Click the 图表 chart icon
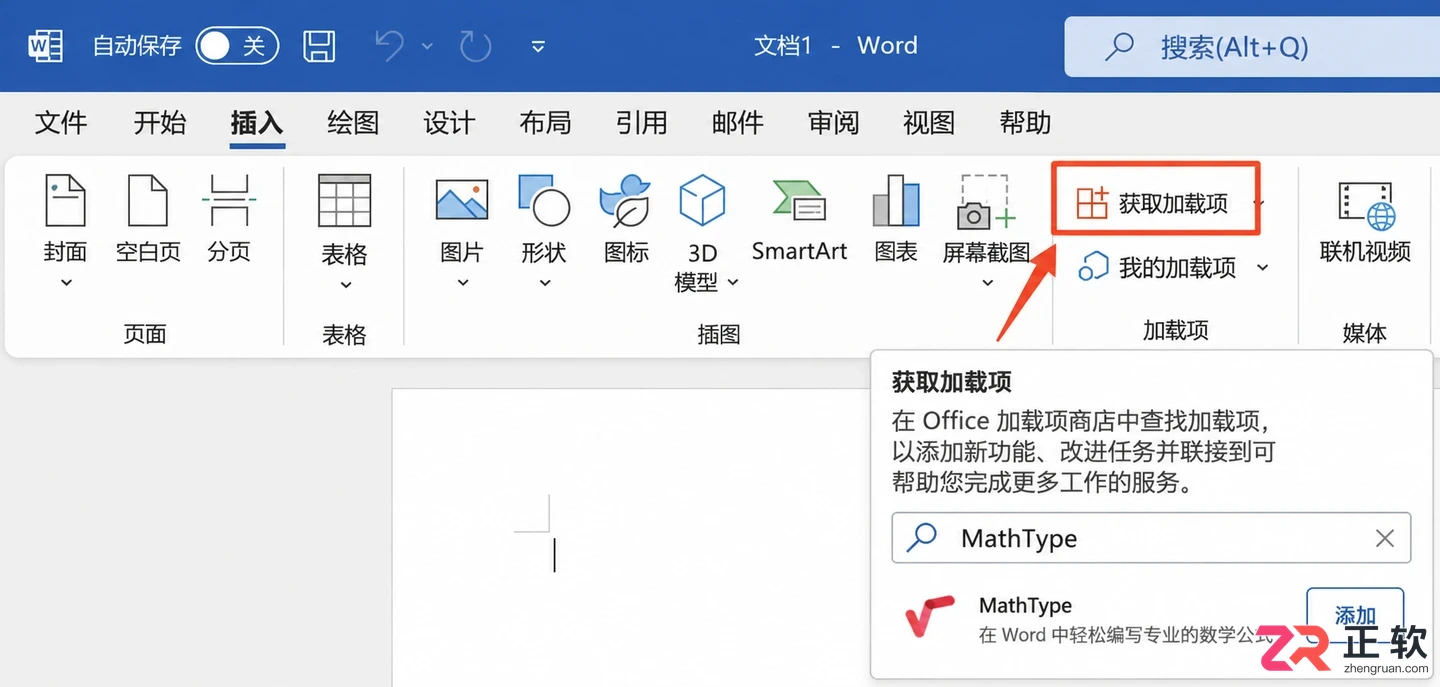The image size is (1440, 687). pyautogui.click(x=896, y=200)
